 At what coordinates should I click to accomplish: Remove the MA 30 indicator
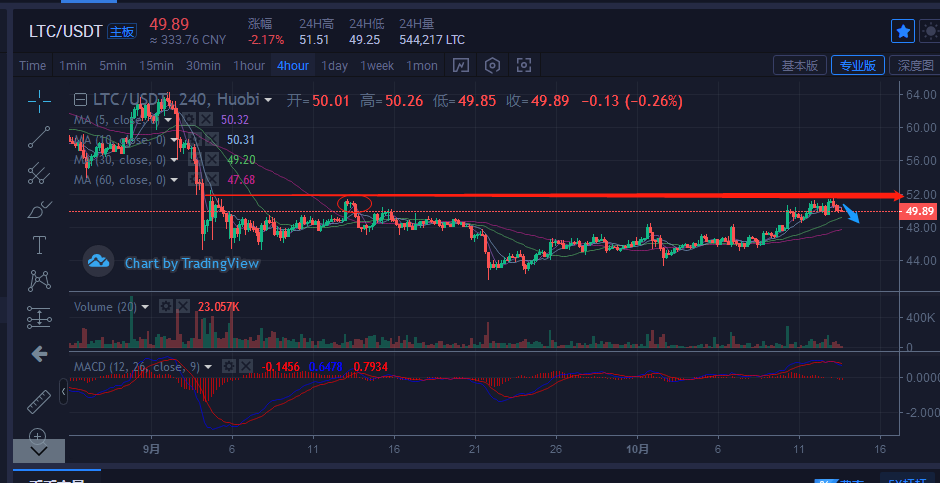212,159
